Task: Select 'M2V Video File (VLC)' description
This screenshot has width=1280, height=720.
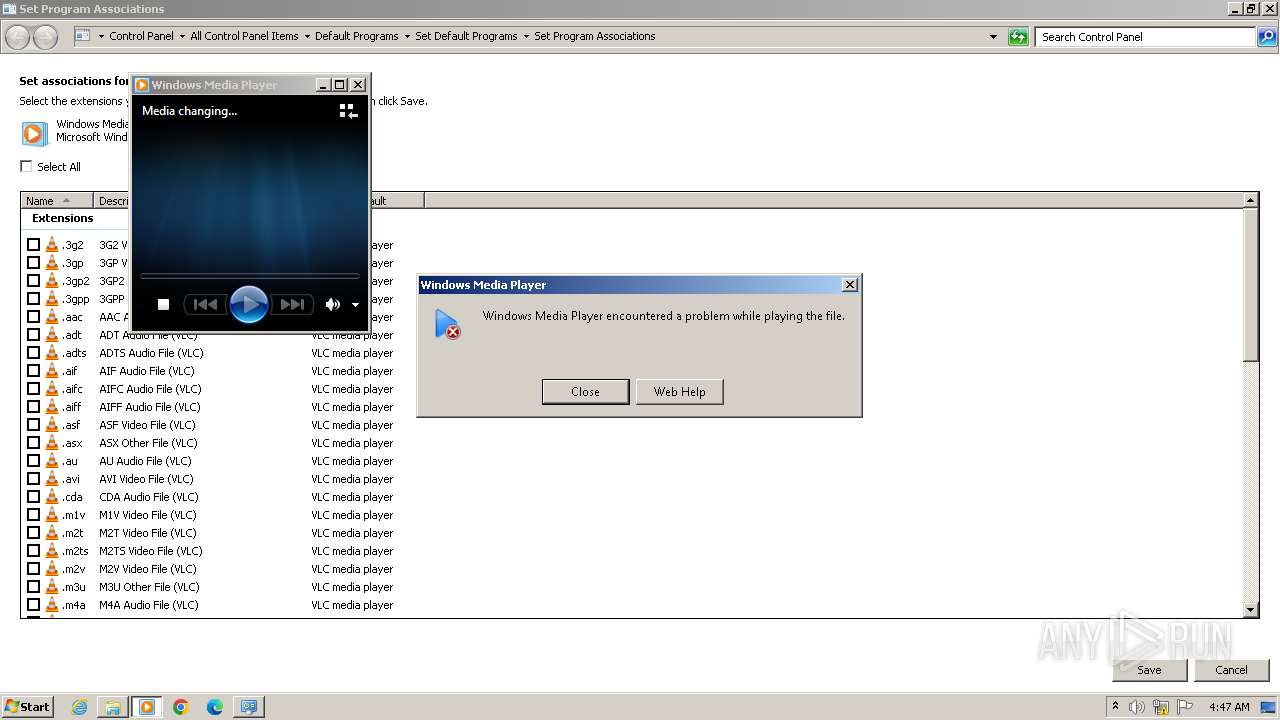Action: tap(148, 569)
